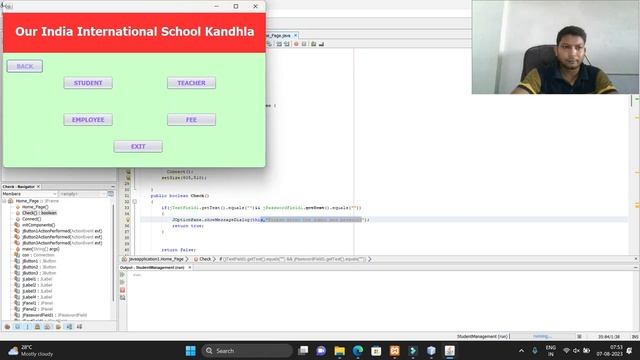
Task: Toggle seventh sort icon in Navigator bottom toolbar
Action: 69,327
